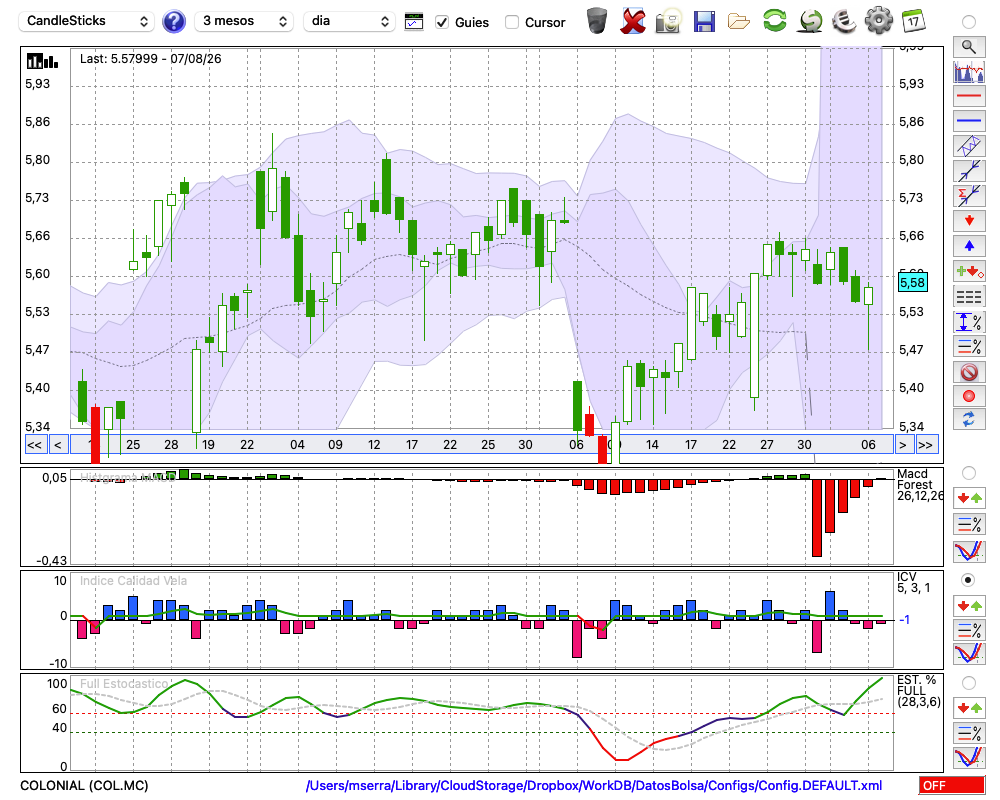Click the red OFF status indicator
The height and width of the screenshot is (800, 1000).
(952, 785)
